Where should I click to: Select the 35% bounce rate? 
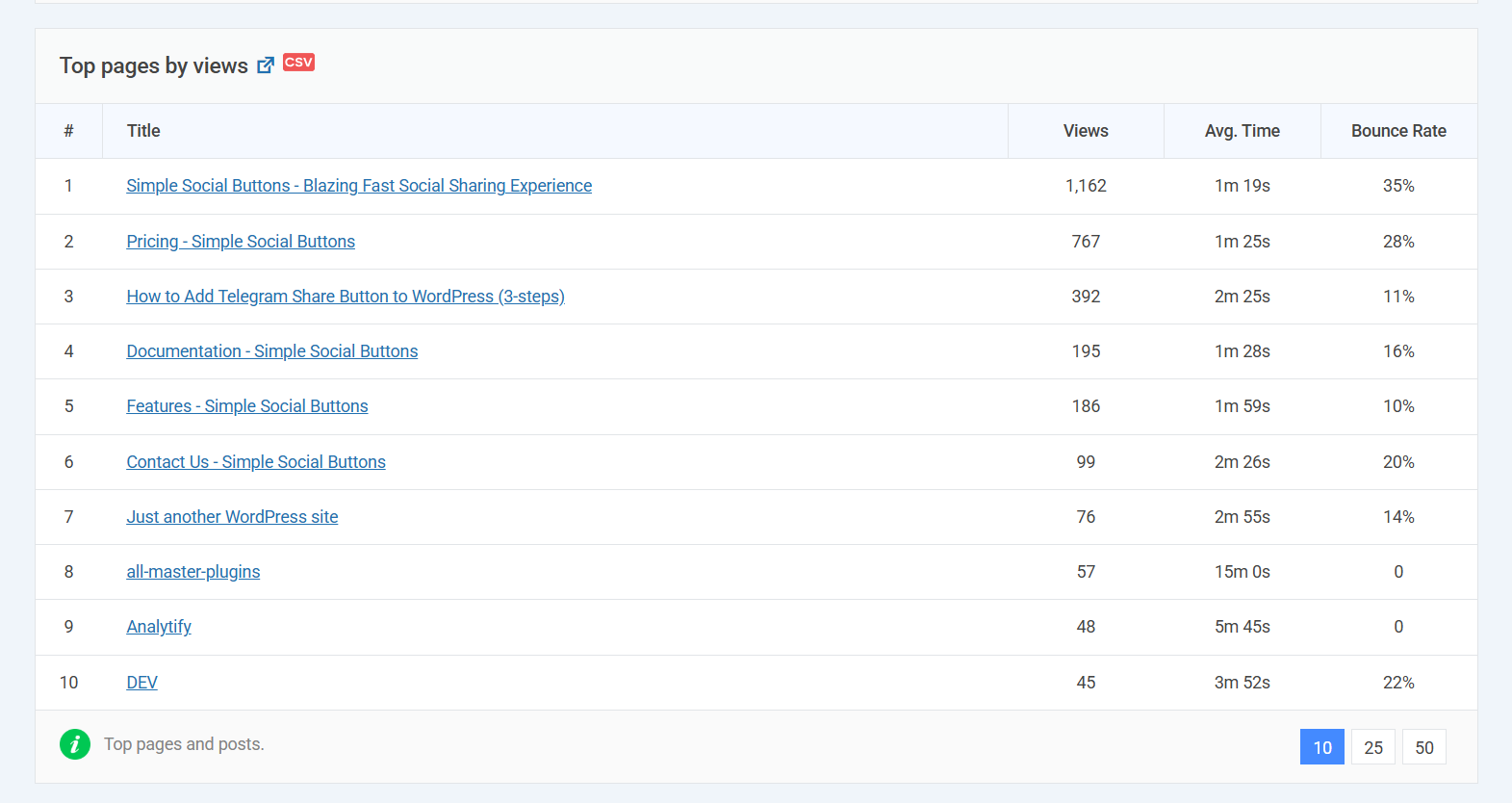tap(1398, 186)
